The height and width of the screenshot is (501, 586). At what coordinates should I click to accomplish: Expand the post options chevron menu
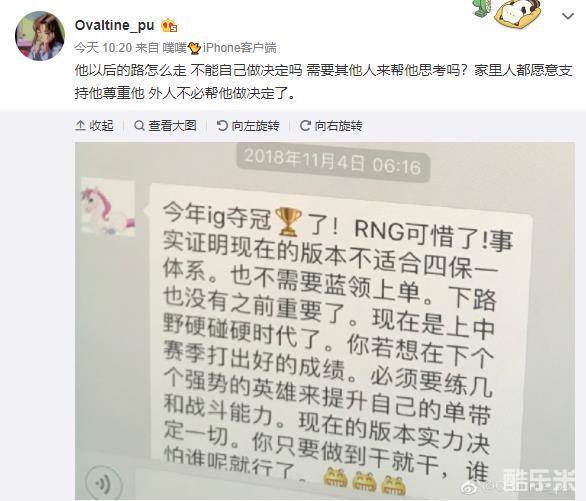click(x=568, y=16)
